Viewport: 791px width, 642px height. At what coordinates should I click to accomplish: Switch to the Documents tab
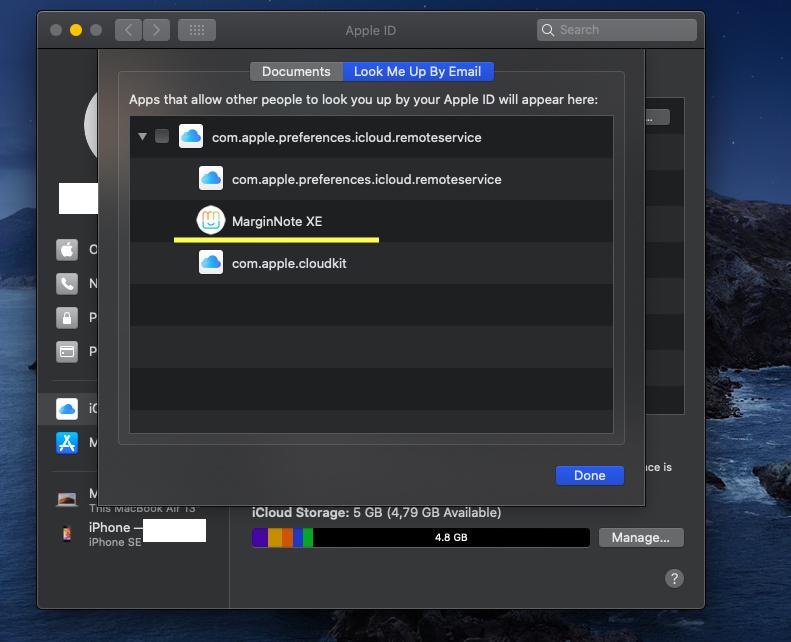296,72
